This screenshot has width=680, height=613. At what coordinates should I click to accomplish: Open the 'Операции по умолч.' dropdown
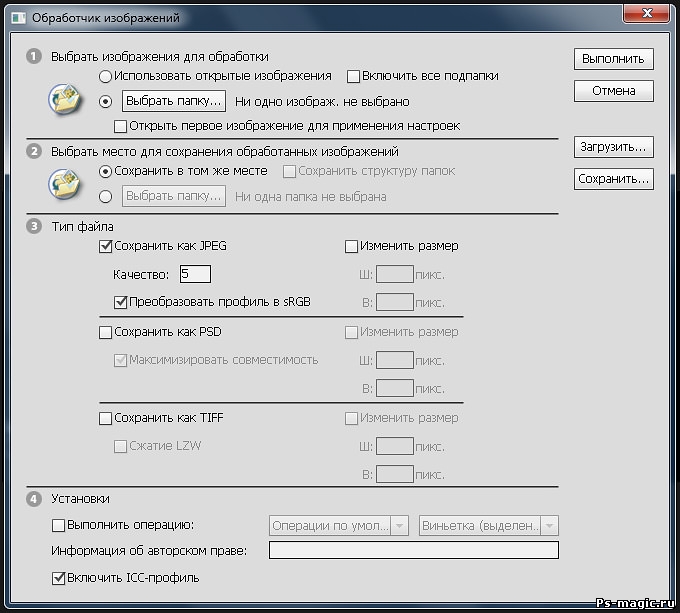pyautogui.click(x=340, y=525)
